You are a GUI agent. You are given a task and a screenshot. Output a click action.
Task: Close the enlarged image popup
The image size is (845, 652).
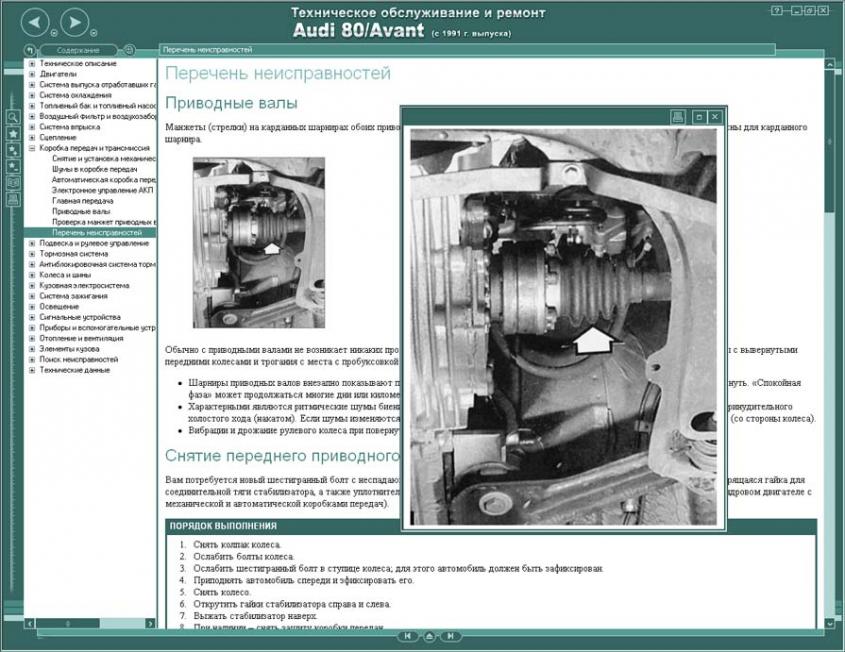[715, 116]
